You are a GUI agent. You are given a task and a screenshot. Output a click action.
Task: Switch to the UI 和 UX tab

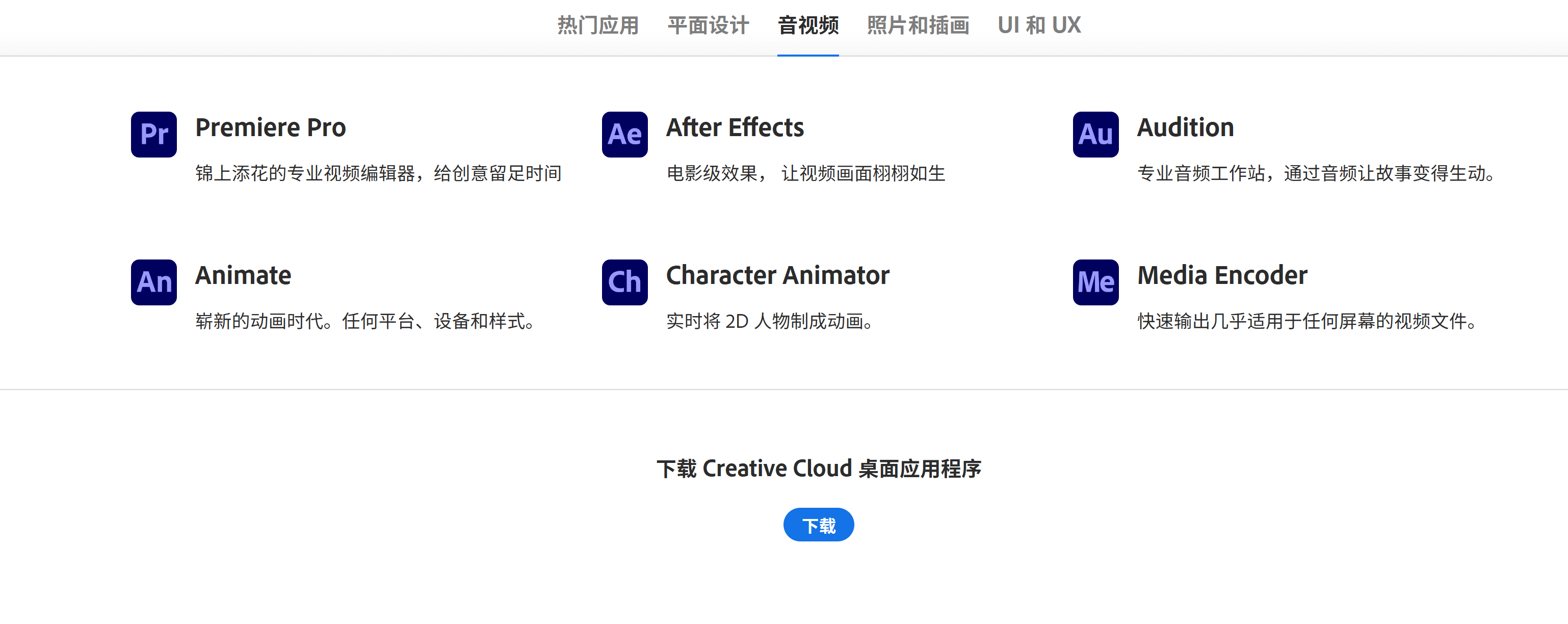[x=1039, y=25]
